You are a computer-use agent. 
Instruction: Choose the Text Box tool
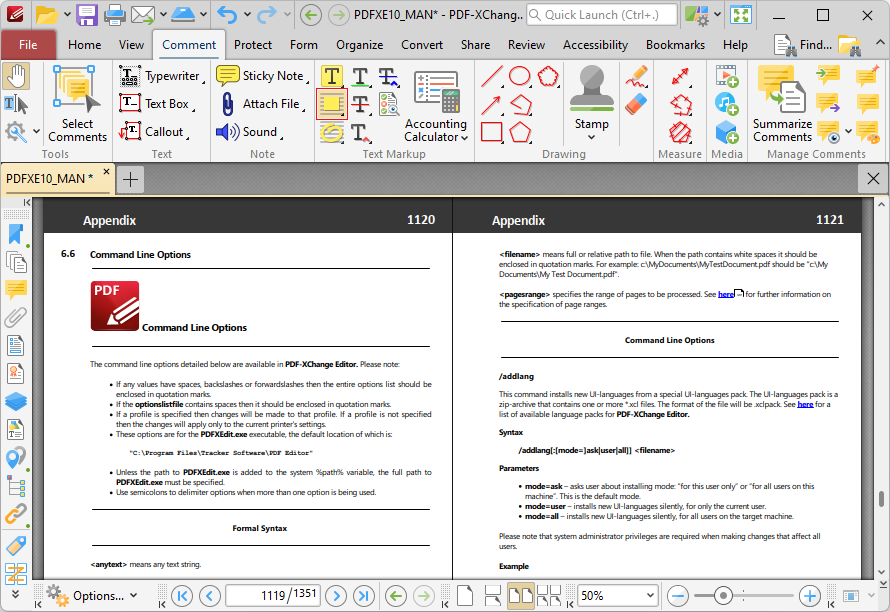(157, 103)
